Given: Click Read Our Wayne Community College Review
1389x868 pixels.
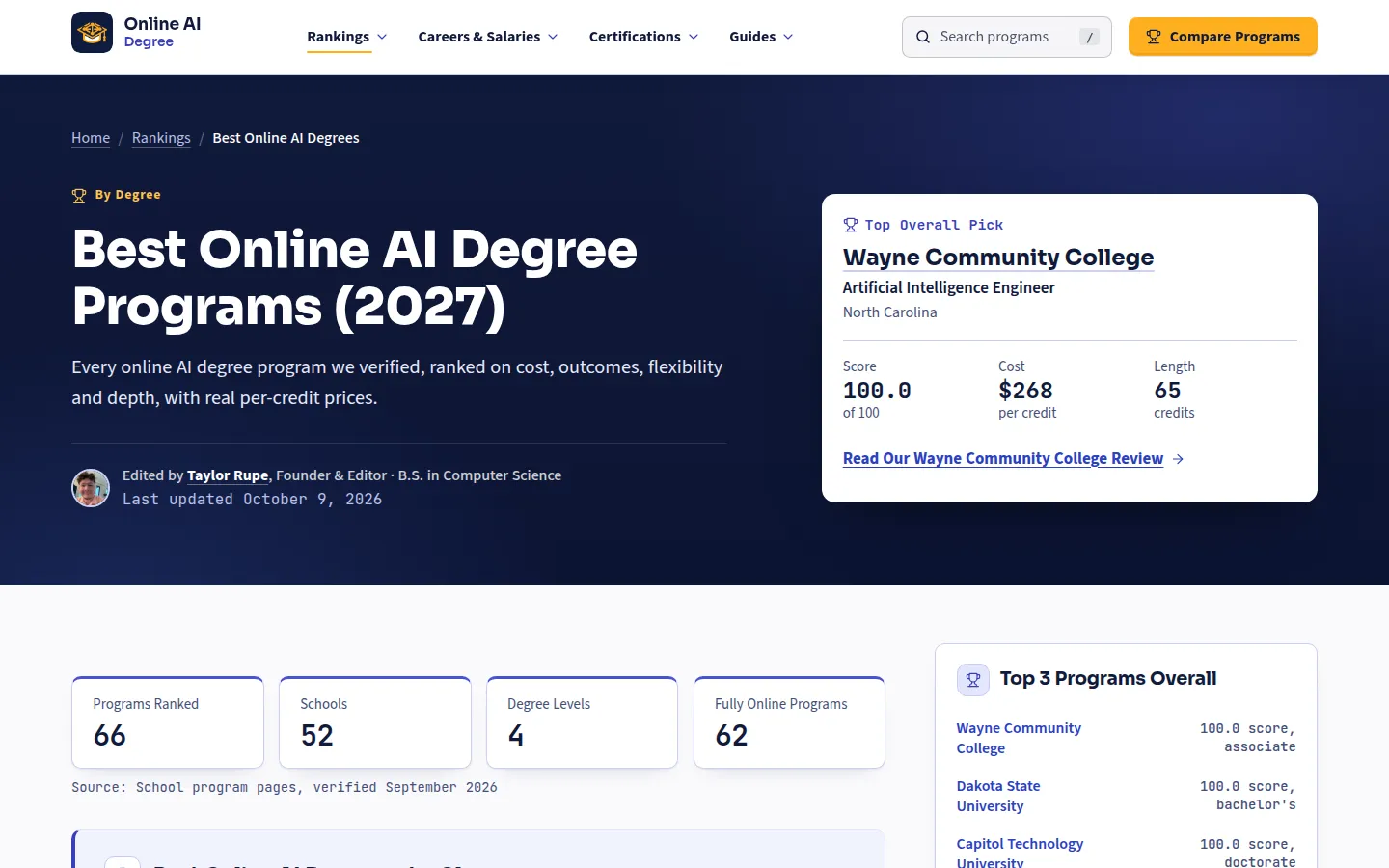Looking at the screenshot, I should tap(1003, 459).
